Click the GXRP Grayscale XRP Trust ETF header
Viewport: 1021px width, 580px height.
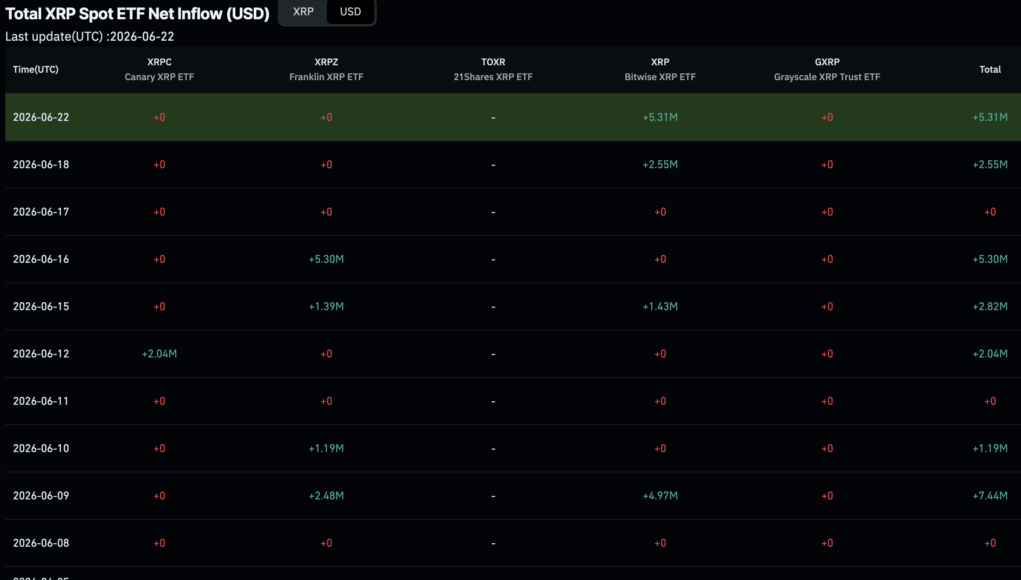[827, 69]
